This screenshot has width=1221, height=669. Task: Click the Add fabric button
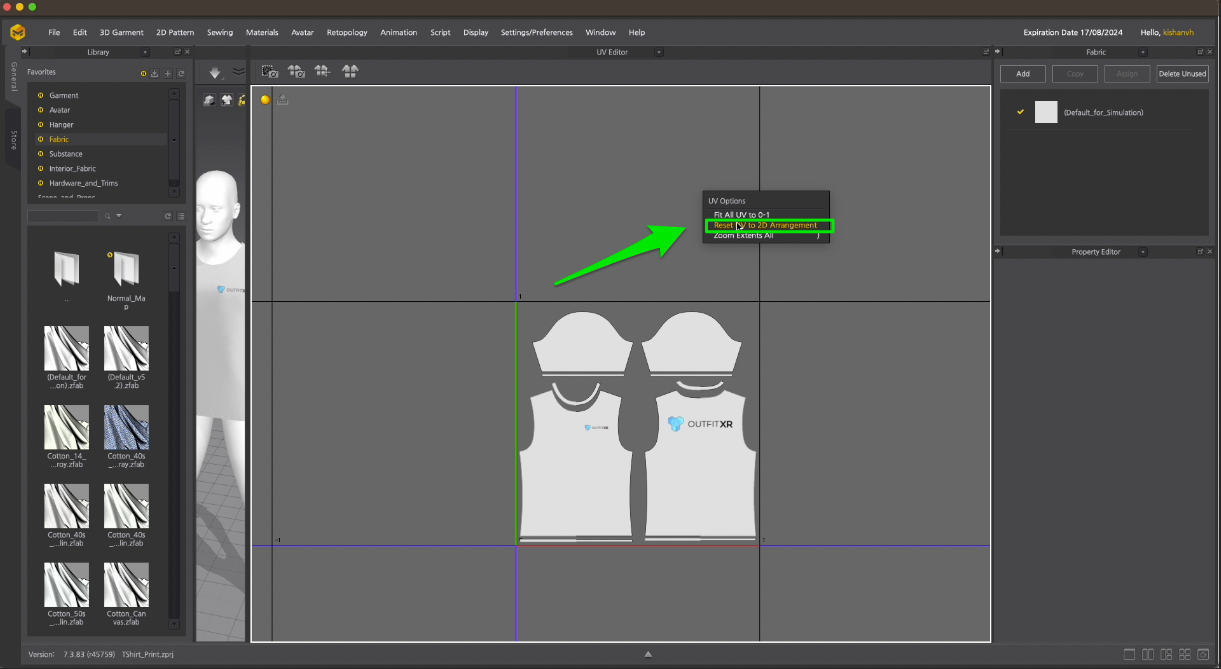(1023, 74)
